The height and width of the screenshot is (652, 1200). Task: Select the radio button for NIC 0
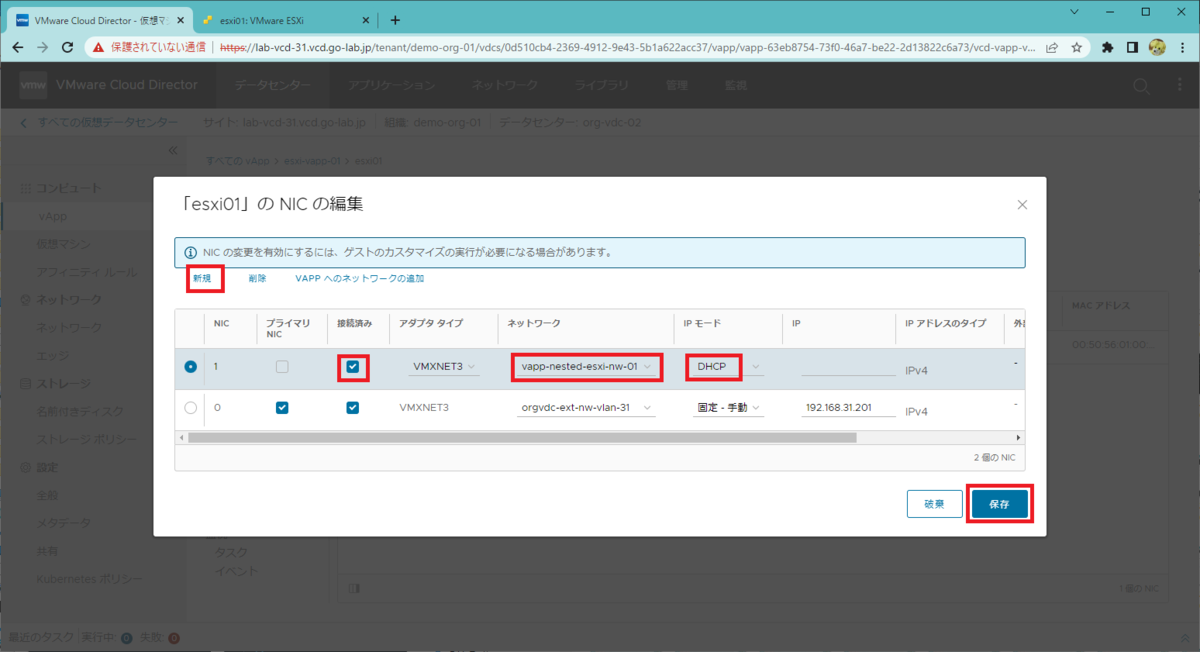pos(190,407)
